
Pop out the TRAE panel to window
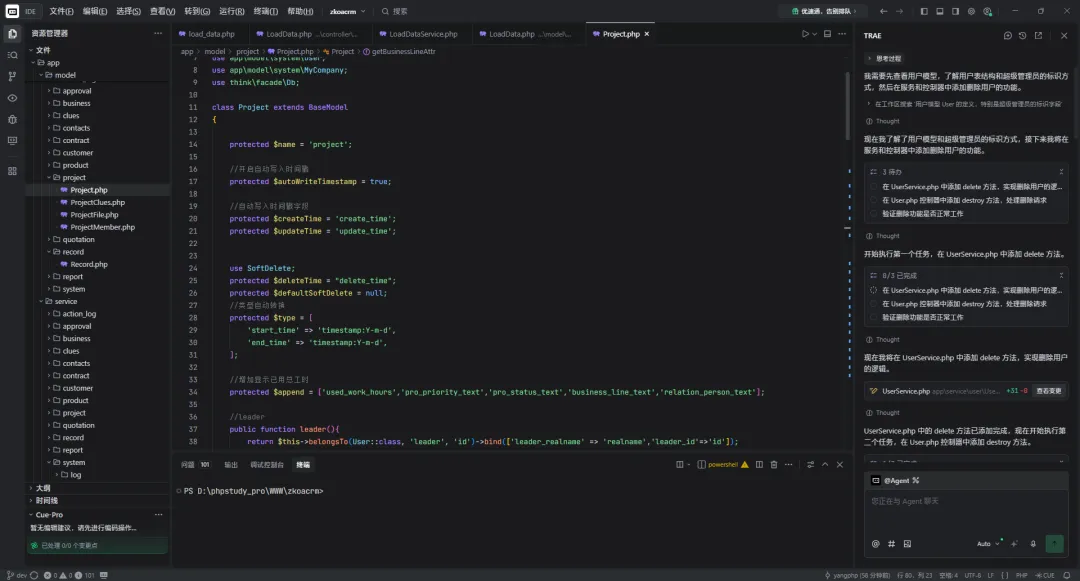point(1039,36)
